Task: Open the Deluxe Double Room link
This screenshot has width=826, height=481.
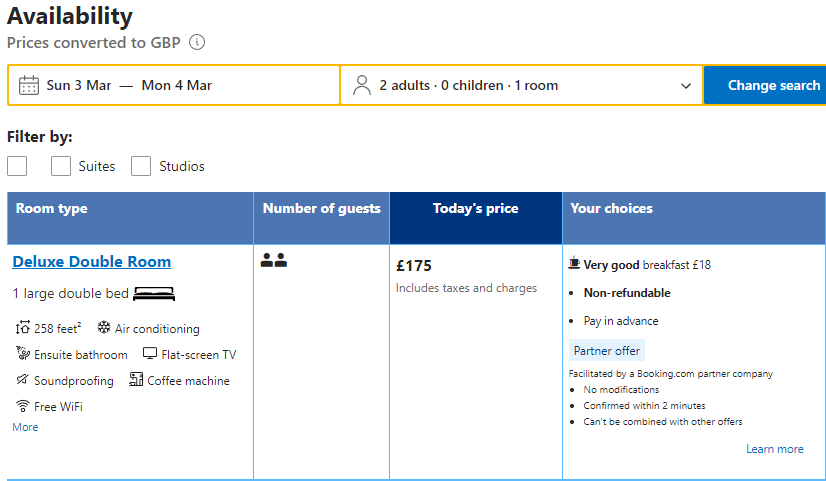Action: point(92,262)
